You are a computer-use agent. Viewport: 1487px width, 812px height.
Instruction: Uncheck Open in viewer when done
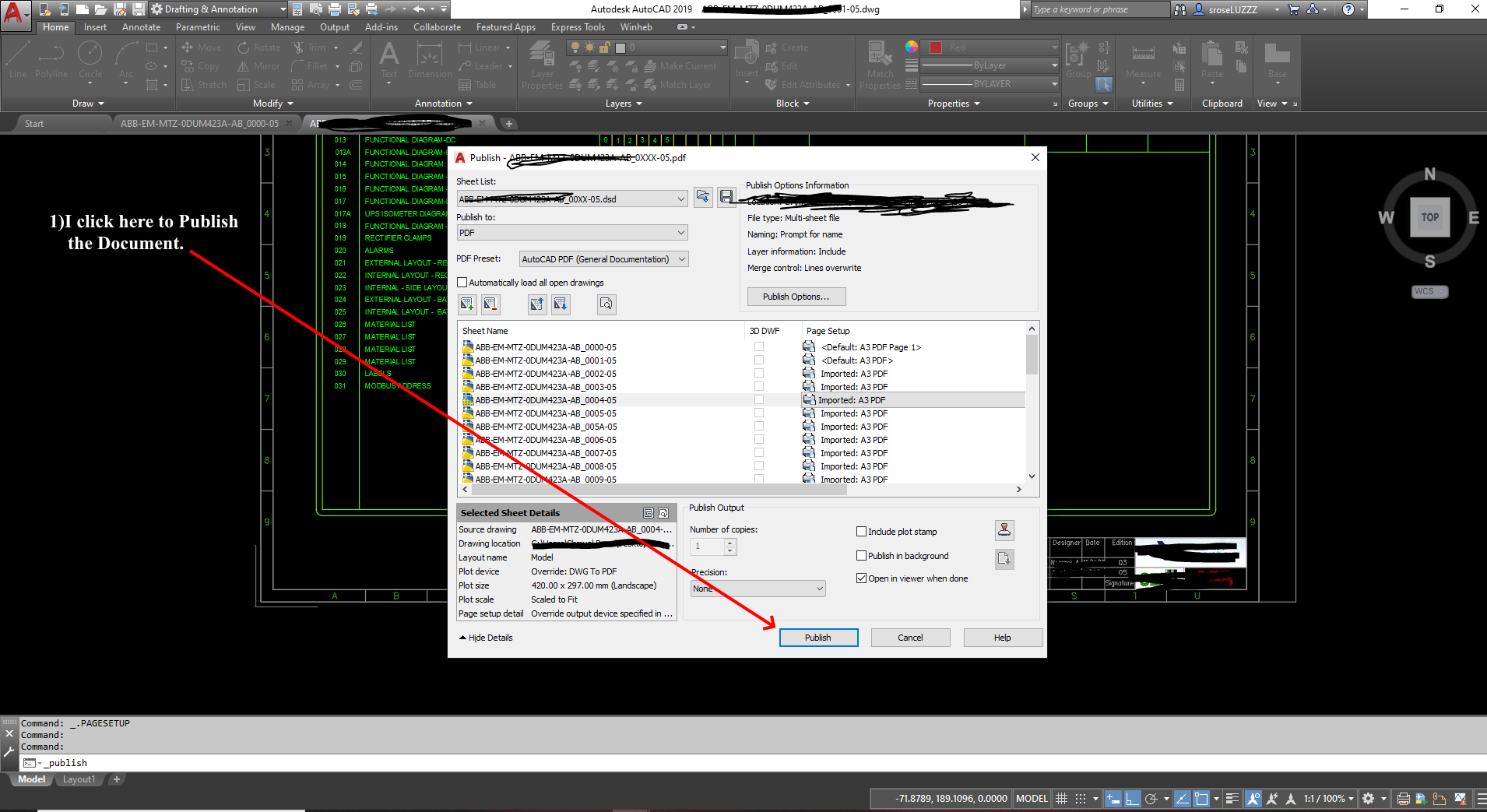tap(861, 578)
